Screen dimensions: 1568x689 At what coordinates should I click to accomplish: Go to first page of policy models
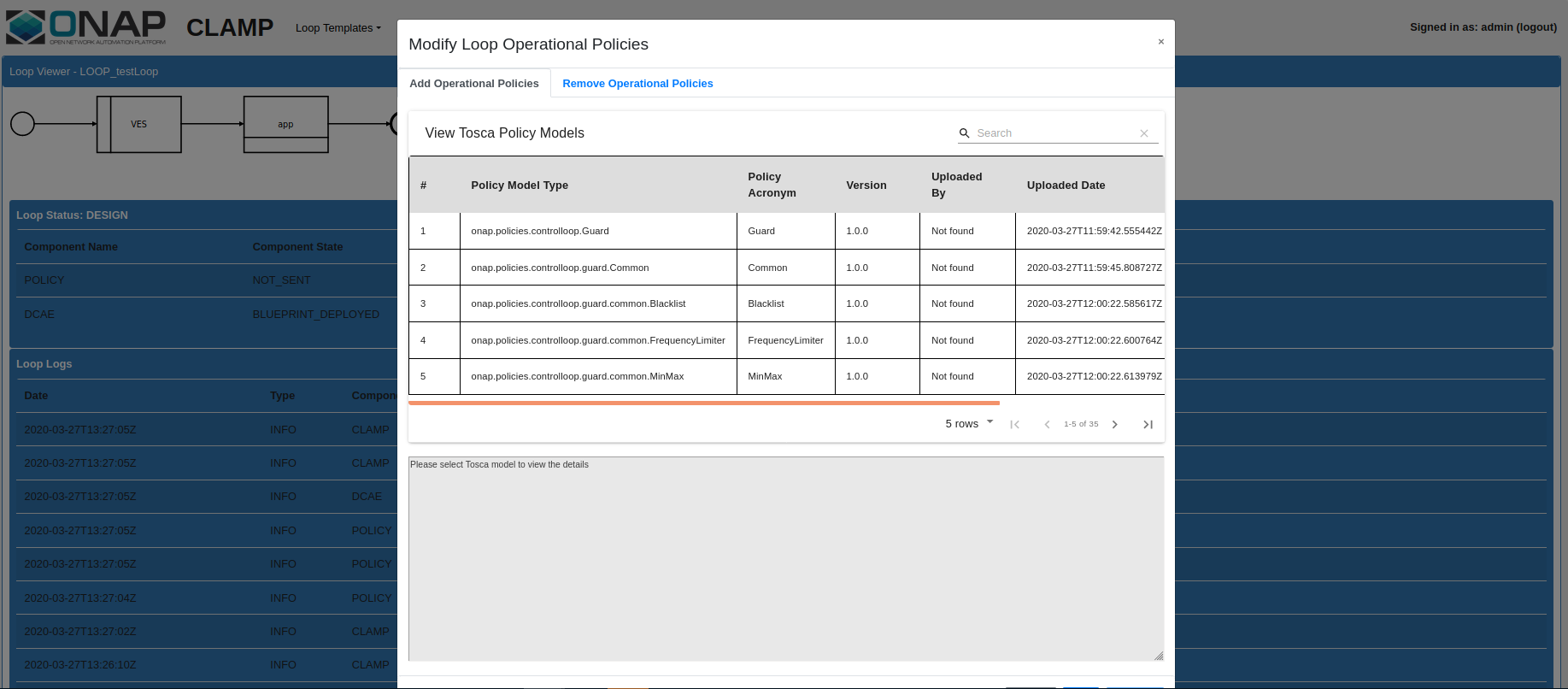(1014, 424)
